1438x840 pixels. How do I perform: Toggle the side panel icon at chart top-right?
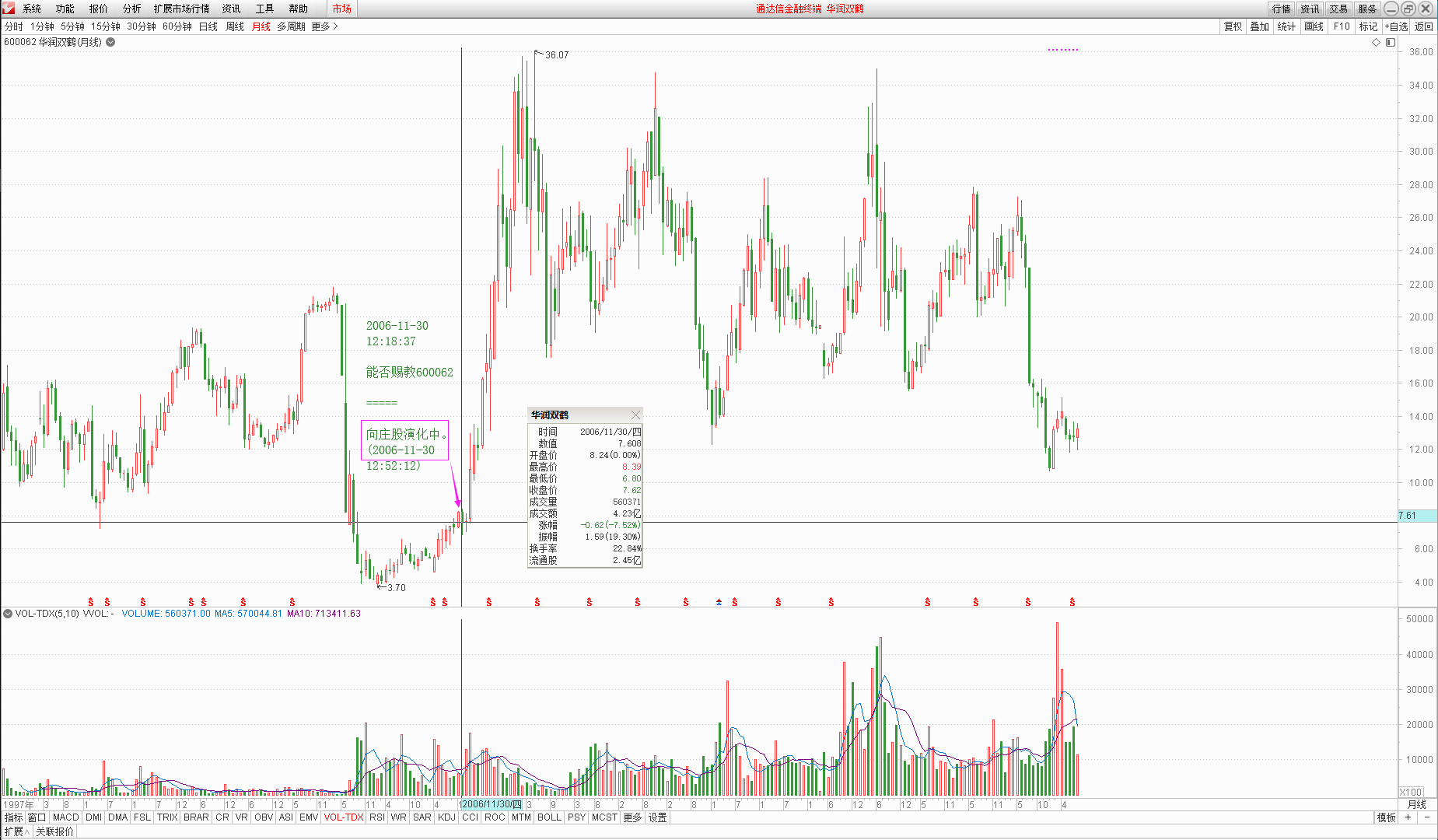(x=1391, y=42)
